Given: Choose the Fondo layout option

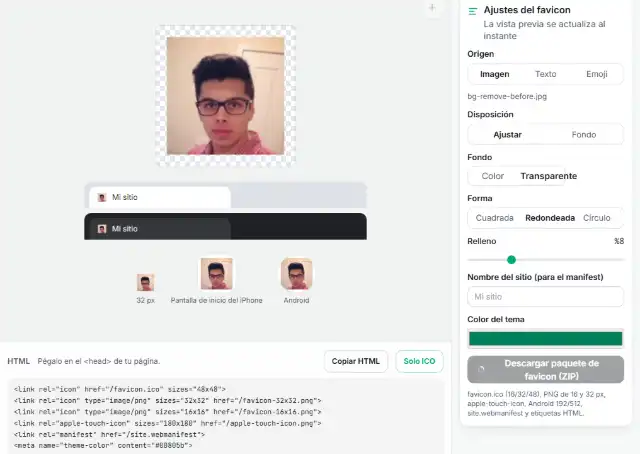Looking at the screenshot, I should (584, 134).
